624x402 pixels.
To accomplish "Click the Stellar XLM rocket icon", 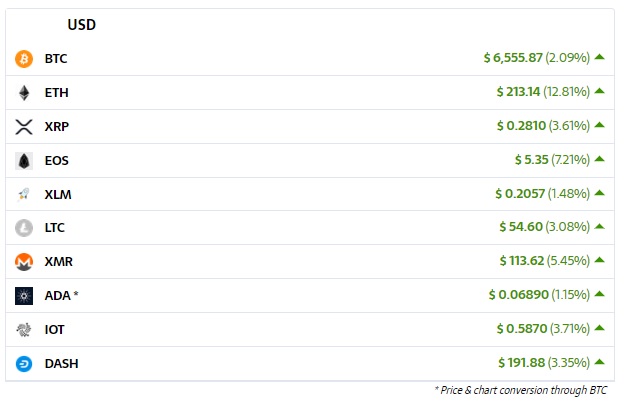I will coord(24,195).
